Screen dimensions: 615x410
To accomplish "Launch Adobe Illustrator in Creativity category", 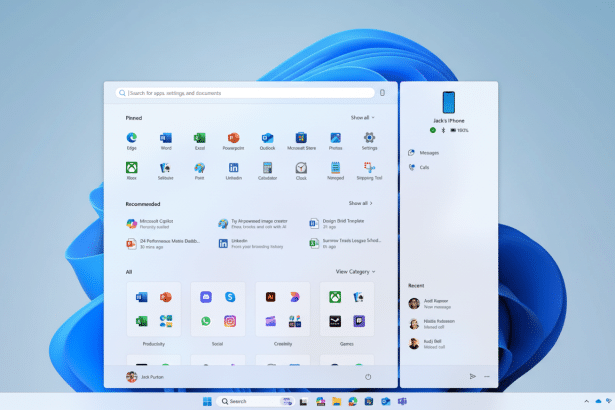I will (x=270, y=297).
